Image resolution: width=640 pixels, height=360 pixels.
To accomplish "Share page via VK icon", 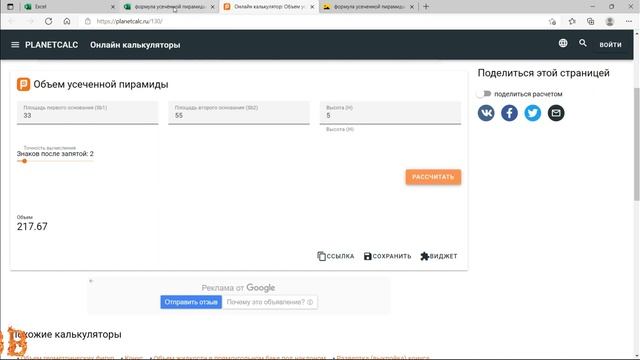I will [486, 113].
